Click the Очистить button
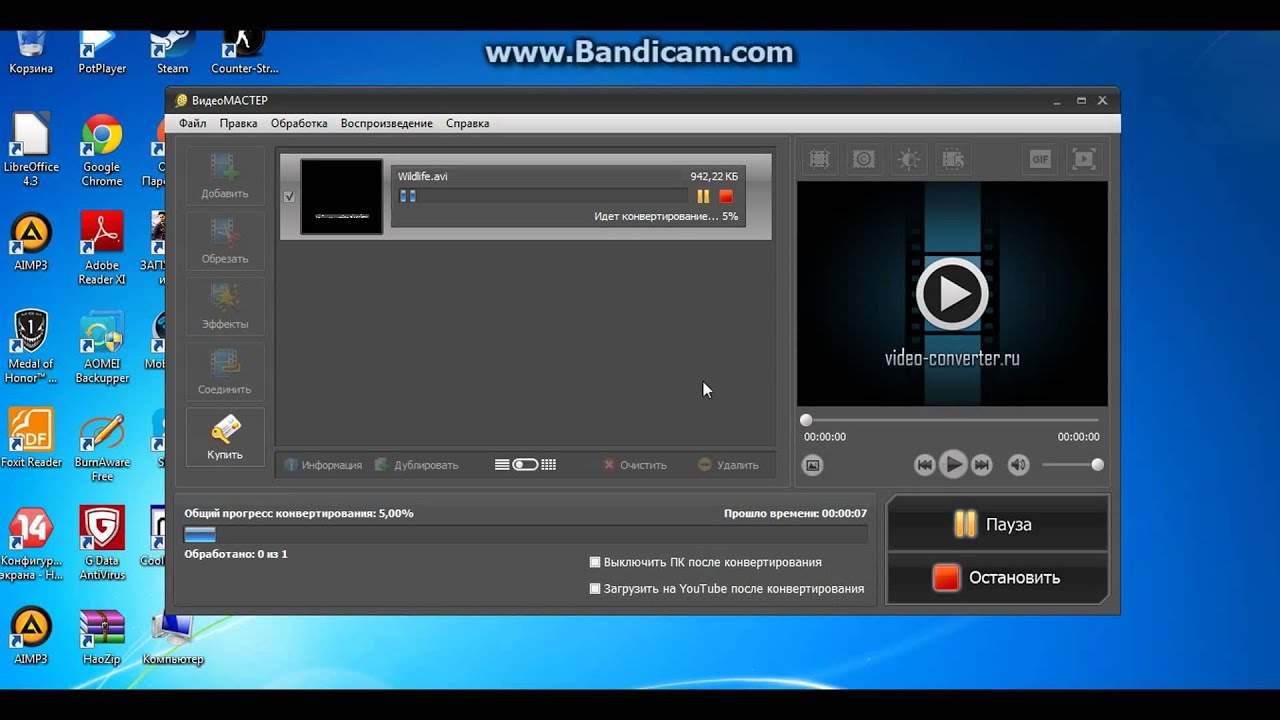 coord(634,465)
